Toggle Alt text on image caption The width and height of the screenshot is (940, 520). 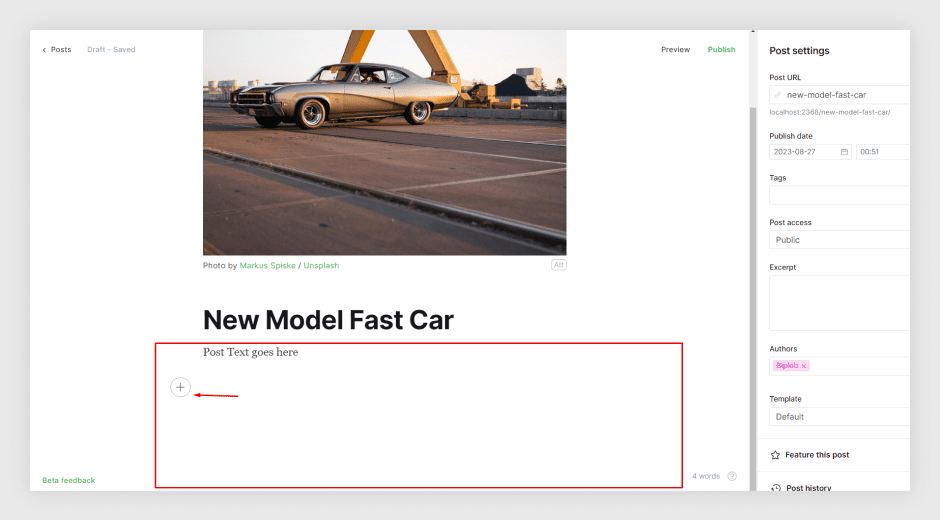point(559,265)
